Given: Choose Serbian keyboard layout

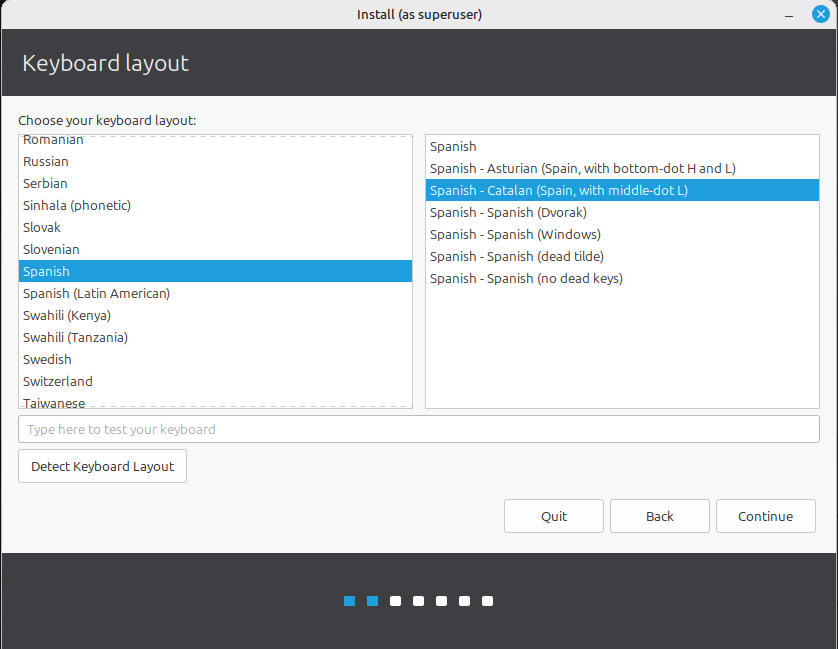Looking at the screenshot, I should 46,183.
